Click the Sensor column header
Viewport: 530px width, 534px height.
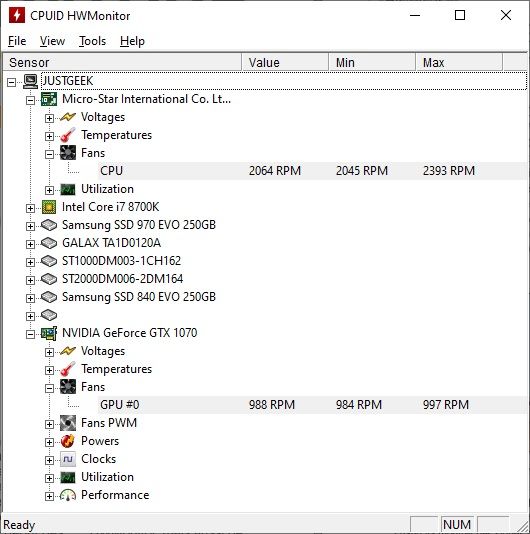coord(122,62)
